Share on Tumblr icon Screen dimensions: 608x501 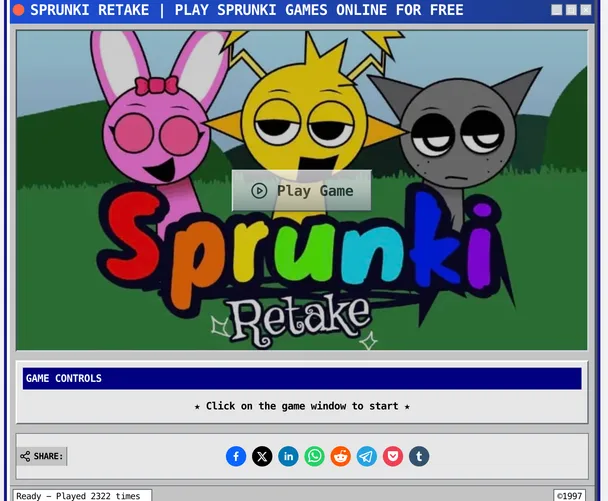coord(419,456)
